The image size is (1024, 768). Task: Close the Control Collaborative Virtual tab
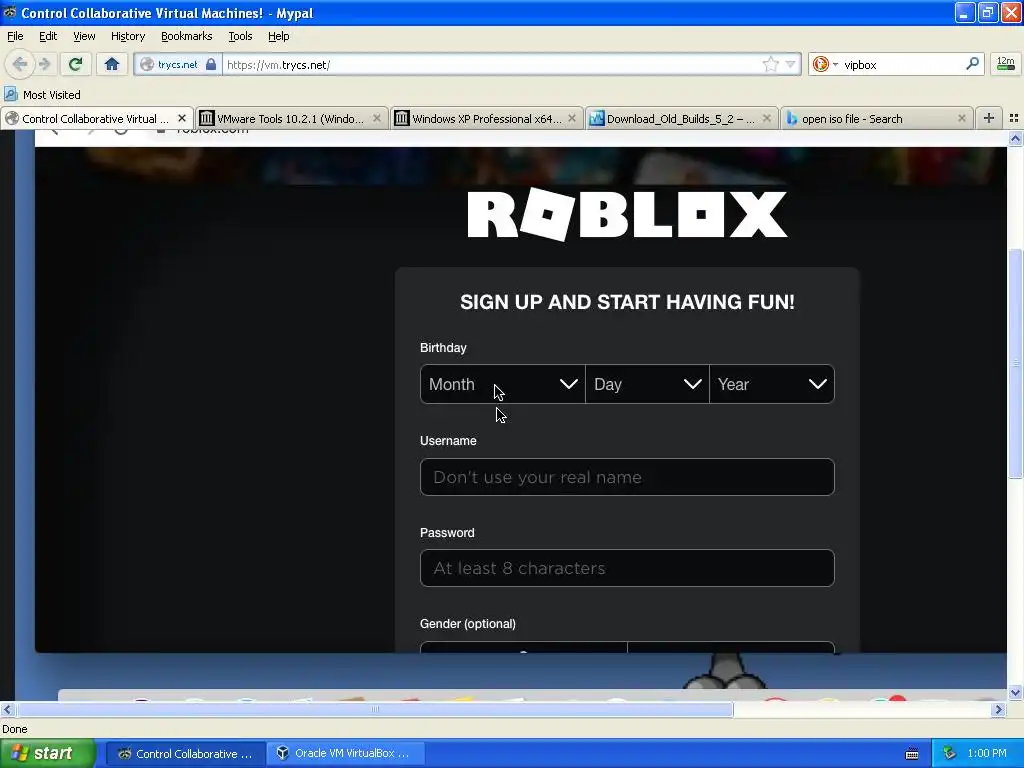(182, 118)
